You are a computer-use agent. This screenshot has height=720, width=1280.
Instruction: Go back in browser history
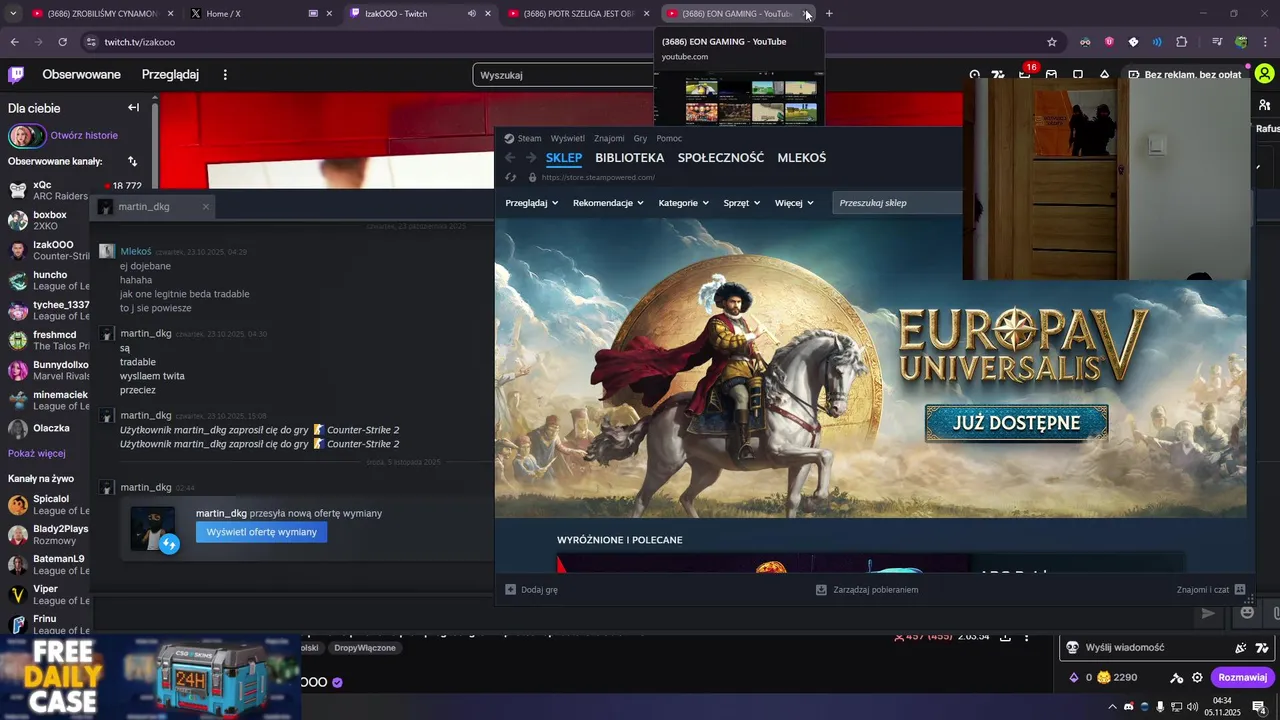click(x=14, y=42)
